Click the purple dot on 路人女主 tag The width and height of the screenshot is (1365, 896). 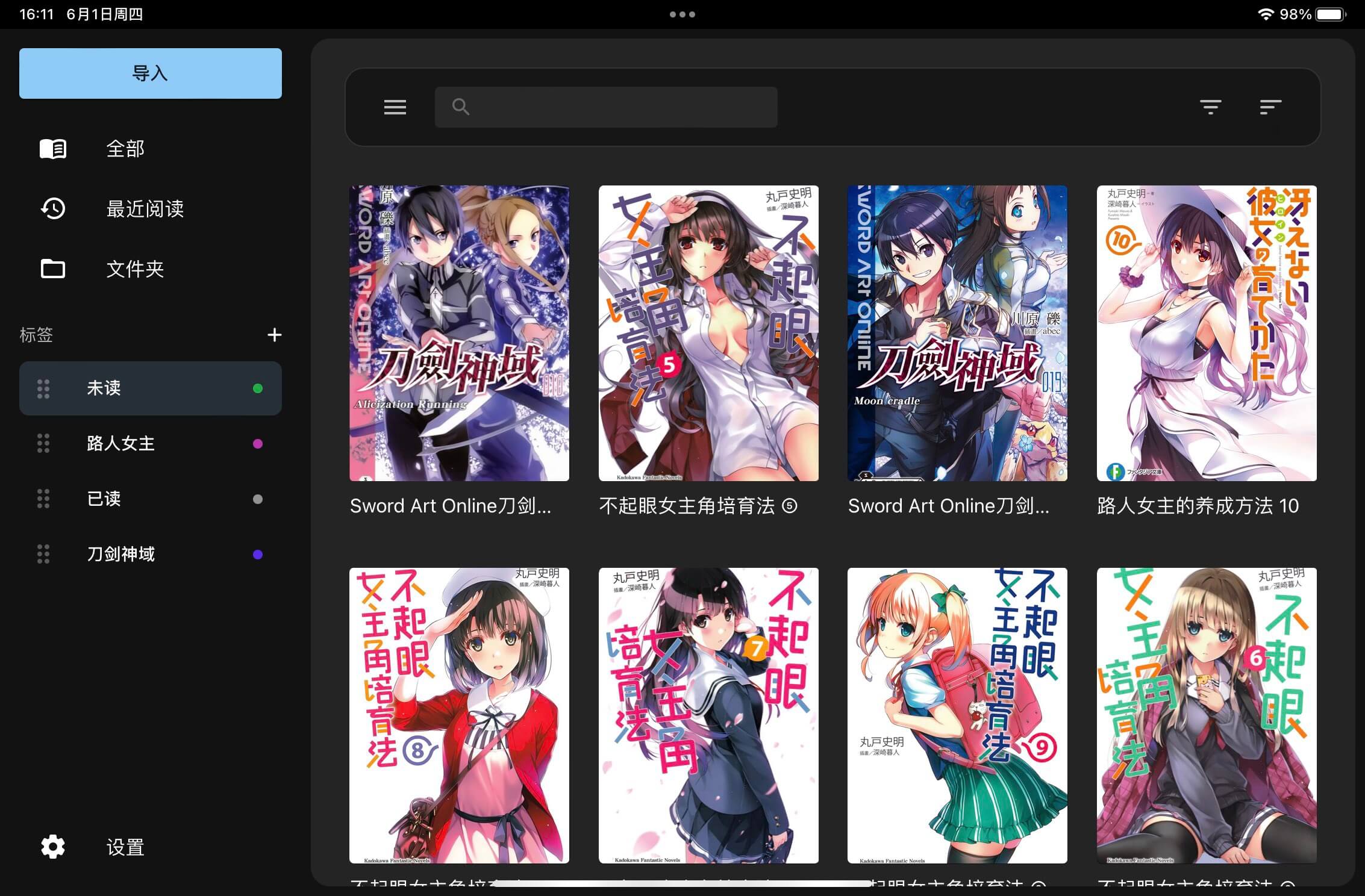(x=258, y=444)
